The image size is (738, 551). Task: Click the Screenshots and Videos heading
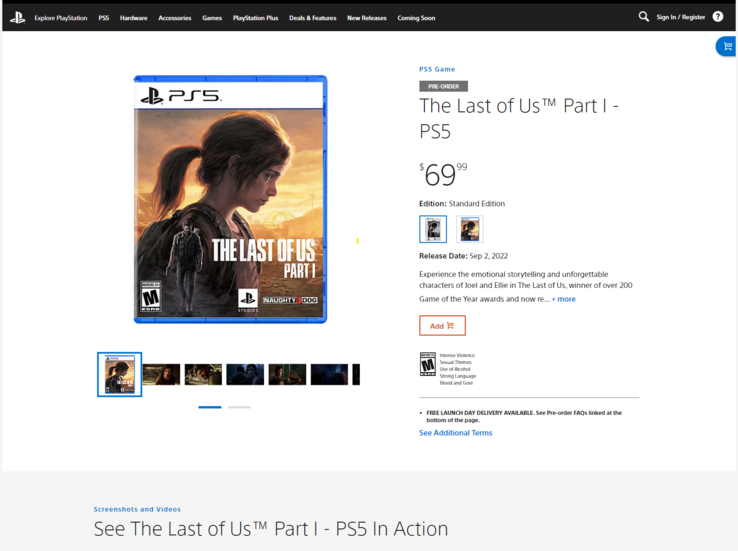pyautogui.click(x=137, y=509)
